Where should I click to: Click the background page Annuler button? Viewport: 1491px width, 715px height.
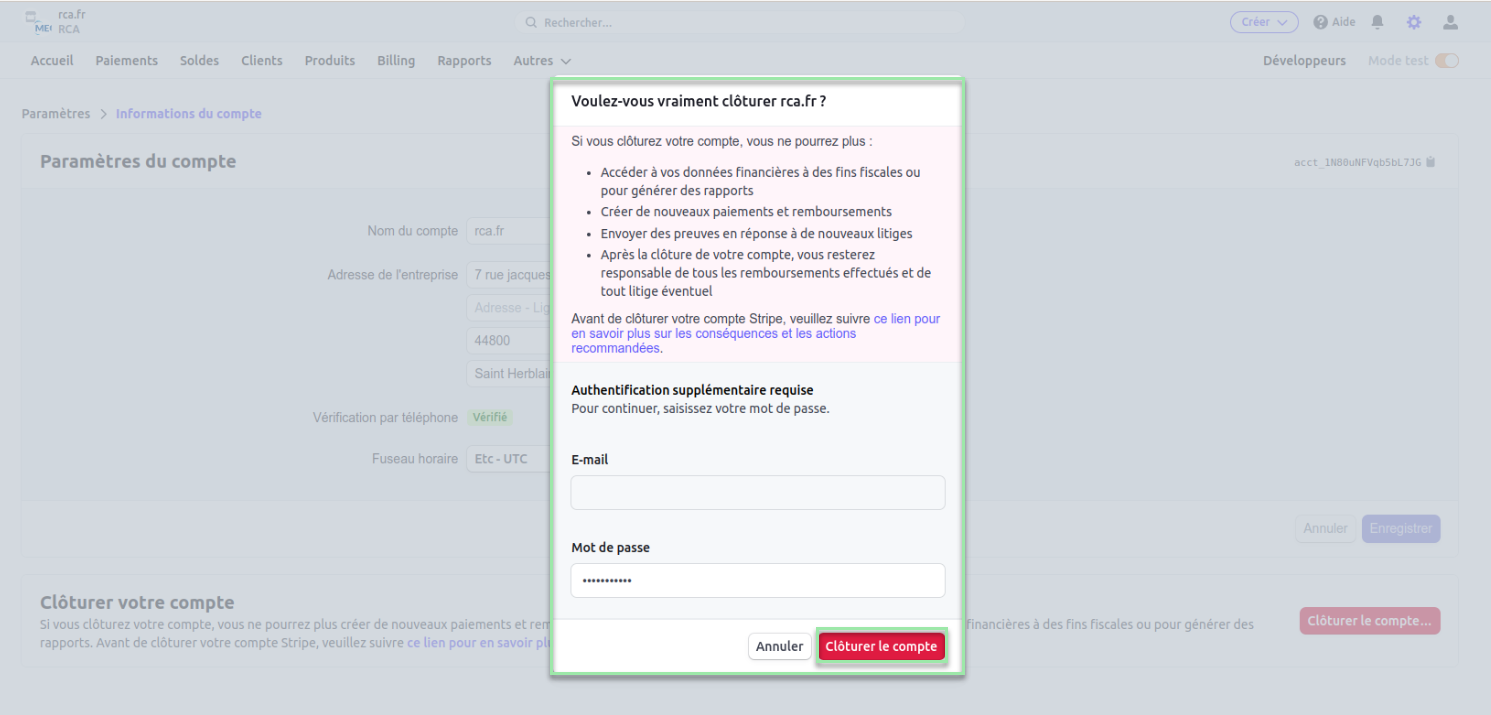[1326, 529]
